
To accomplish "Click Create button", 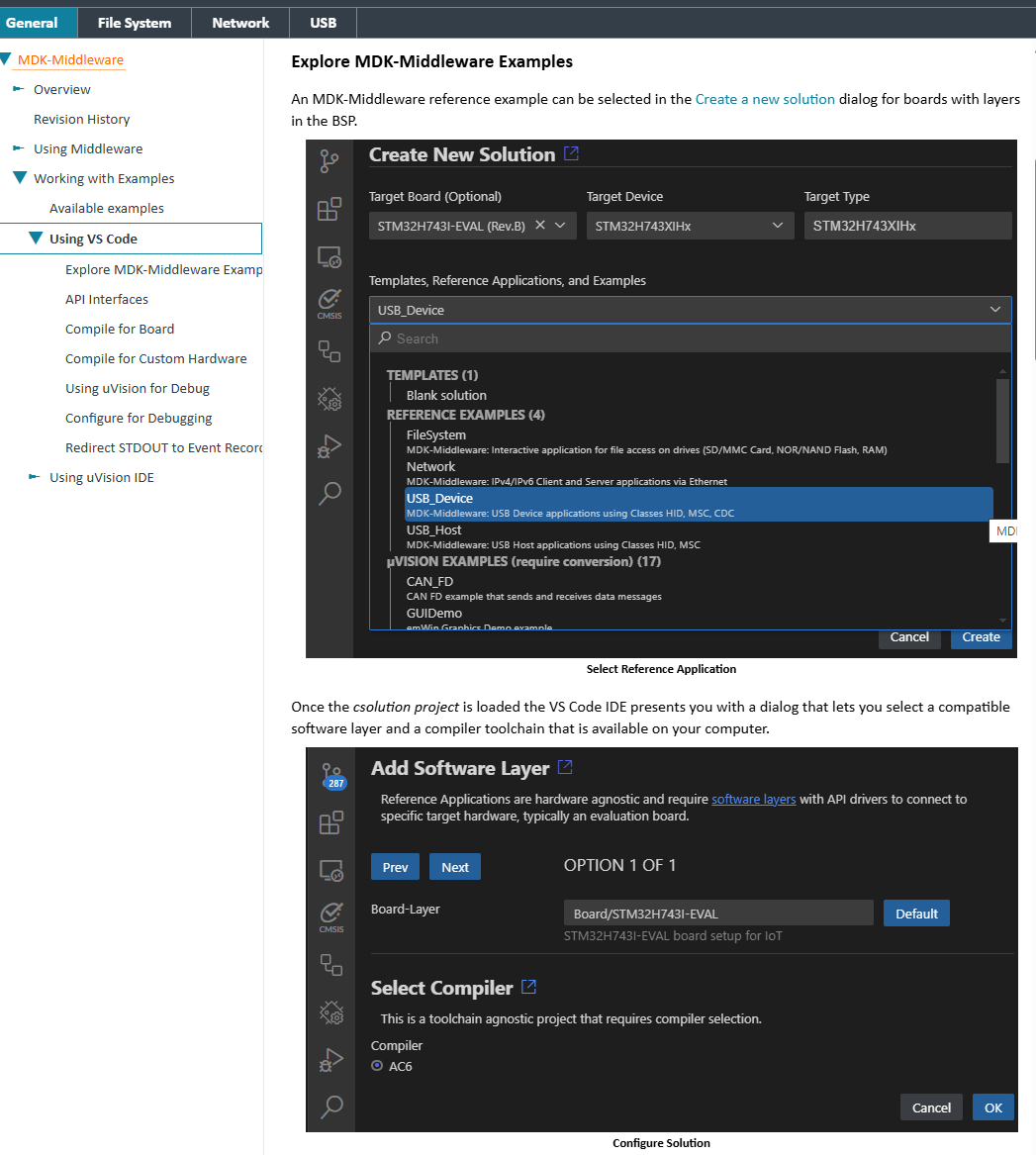I will click(x=981, y=637).
